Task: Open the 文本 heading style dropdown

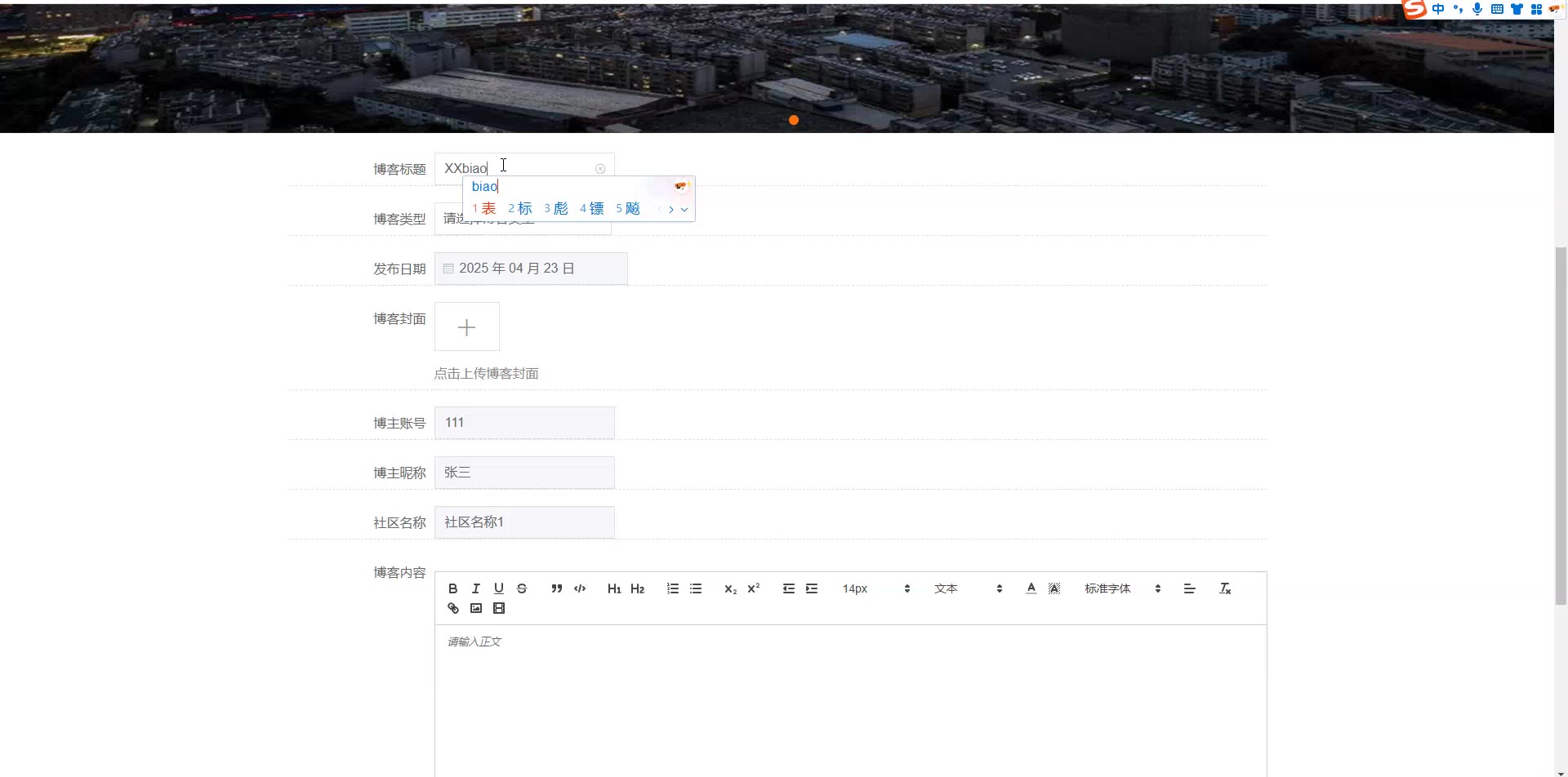Action: tap(968, 588)
